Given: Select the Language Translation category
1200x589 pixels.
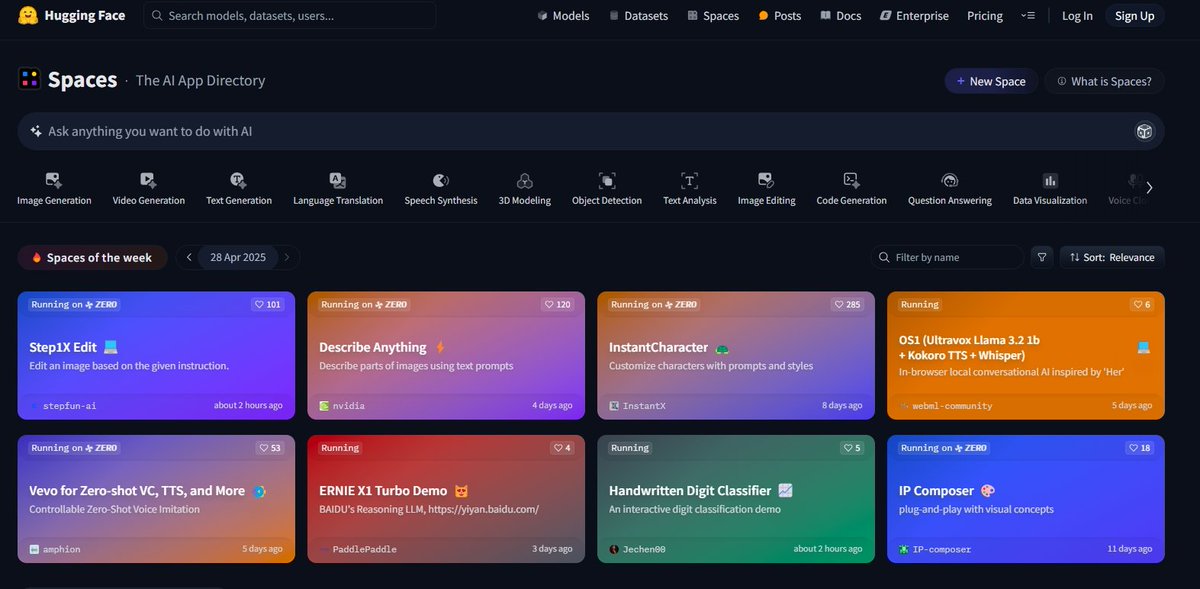Looking at the screenshot, I should click(x=338, y=188).
